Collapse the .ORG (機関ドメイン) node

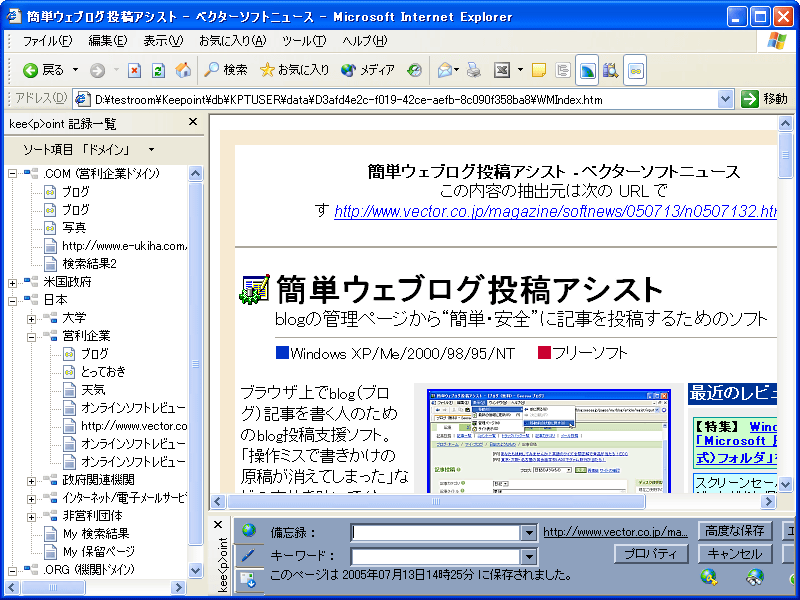point(12,571)
